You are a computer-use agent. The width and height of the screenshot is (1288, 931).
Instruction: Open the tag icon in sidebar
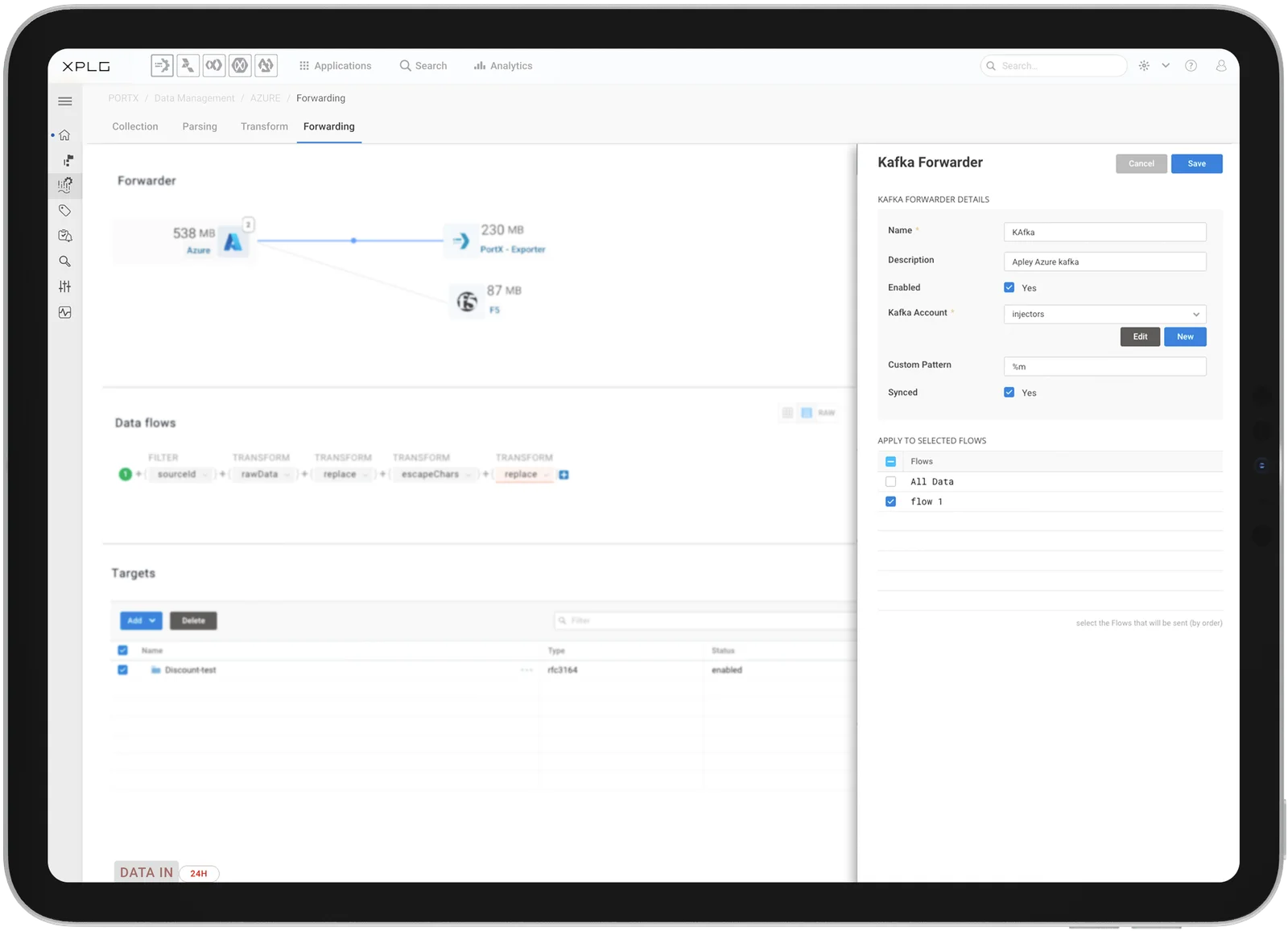(65, 211)
